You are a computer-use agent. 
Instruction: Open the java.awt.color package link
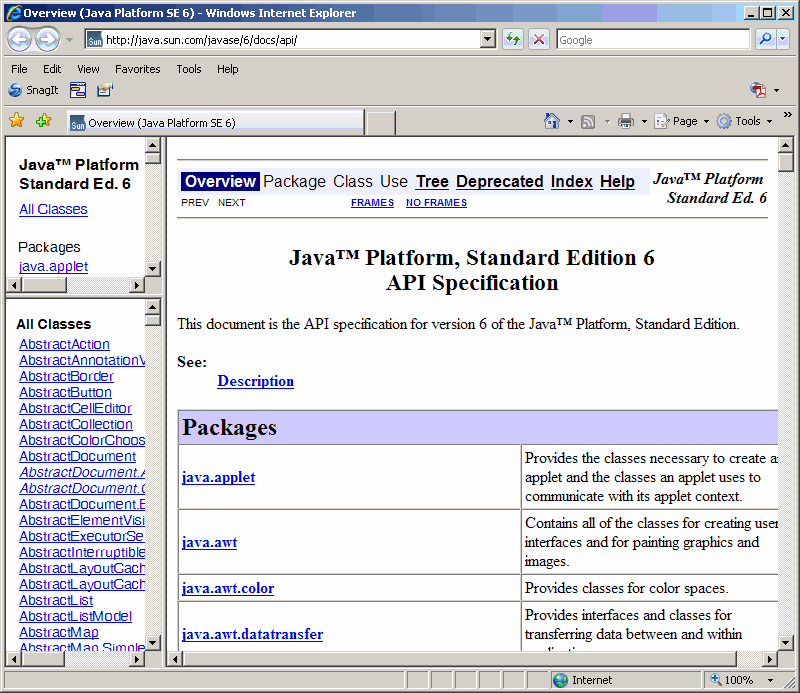[228, 588]
